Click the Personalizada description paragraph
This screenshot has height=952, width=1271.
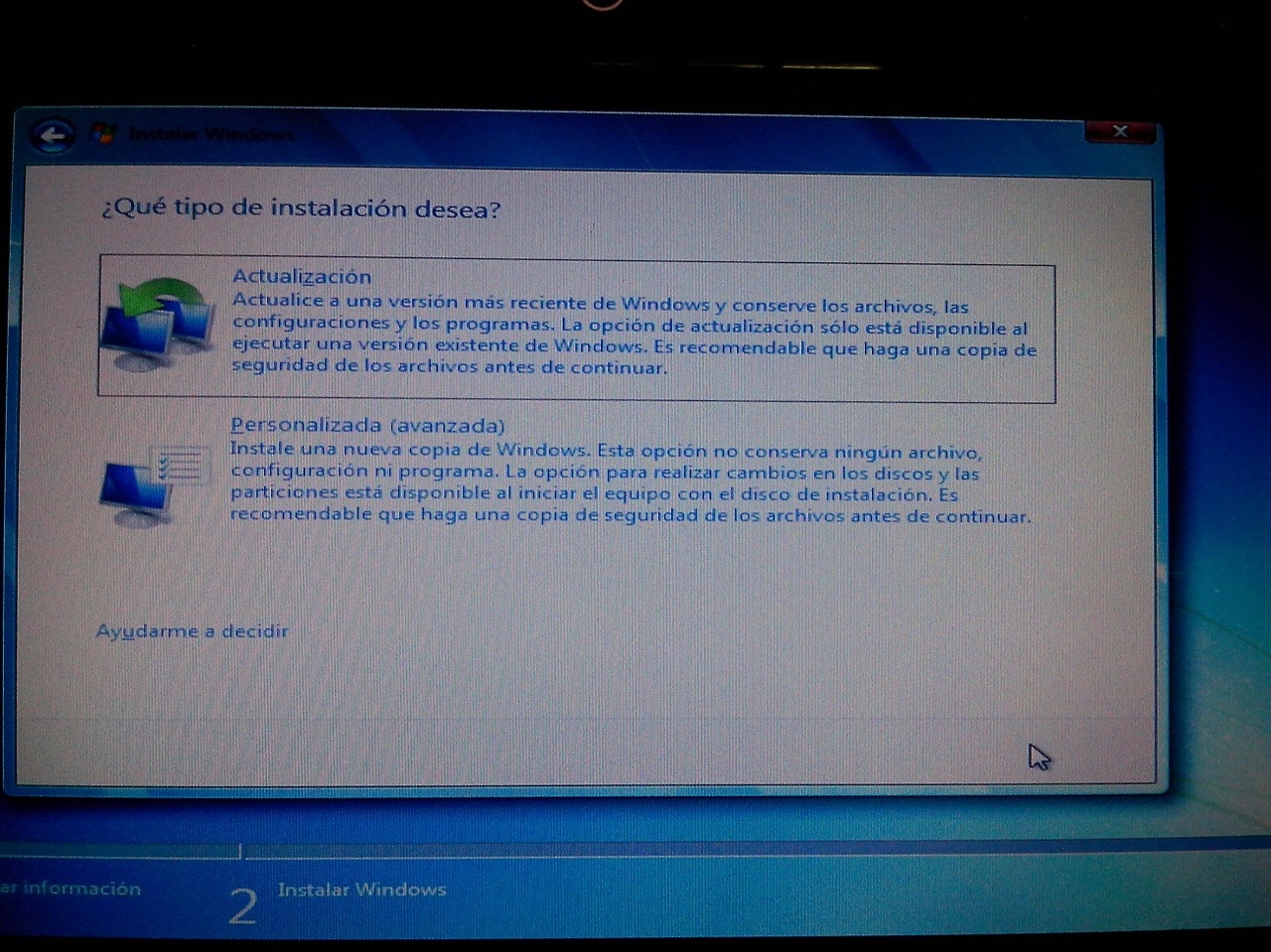click(631, 482)
